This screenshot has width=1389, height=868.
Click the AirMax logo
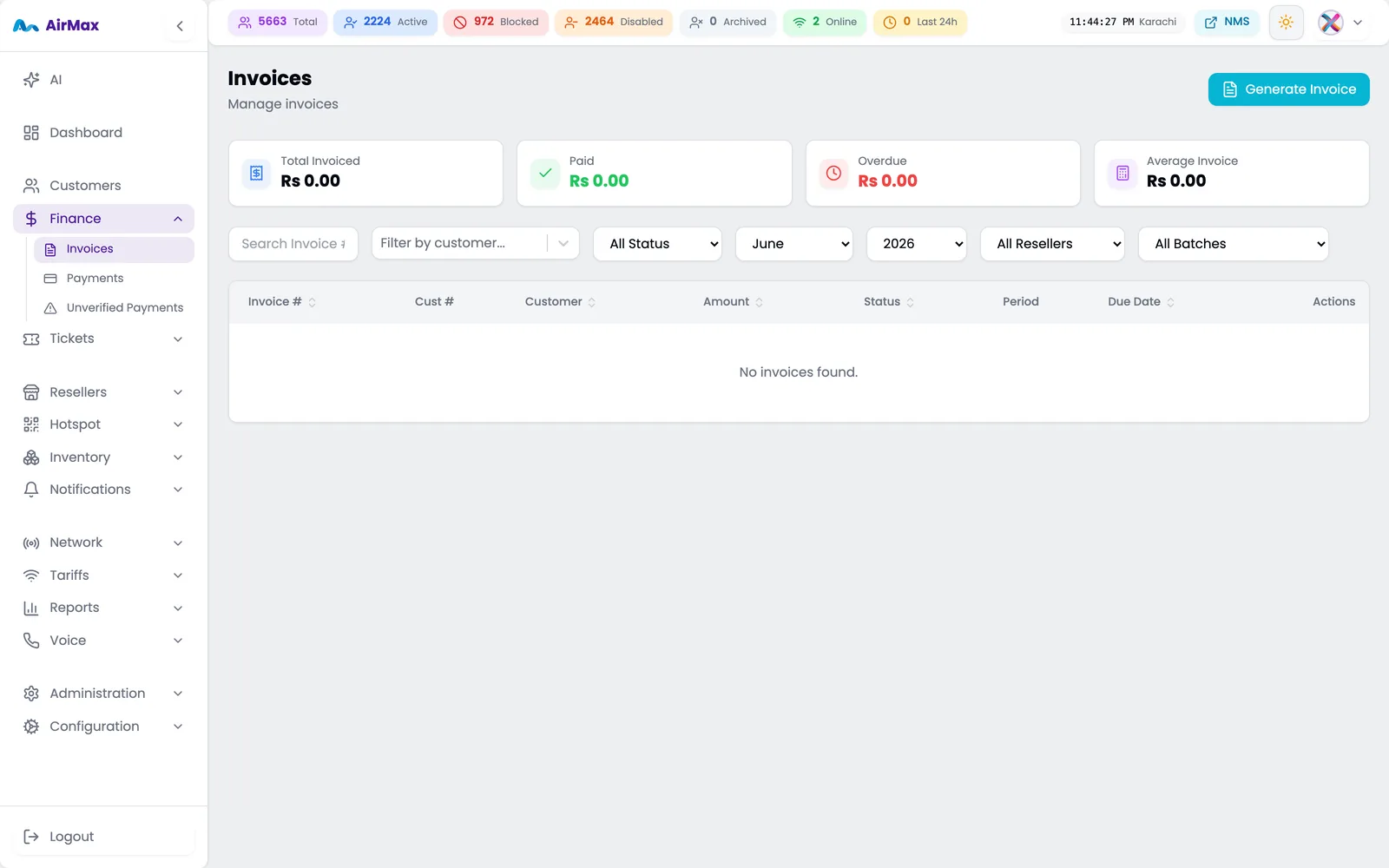click(x=56, y=26)
